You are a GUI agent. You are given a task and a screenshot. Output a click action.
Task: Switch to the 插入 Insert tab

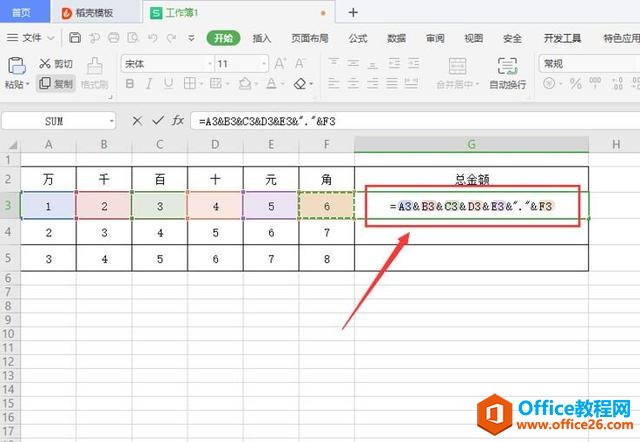point(262,38)
